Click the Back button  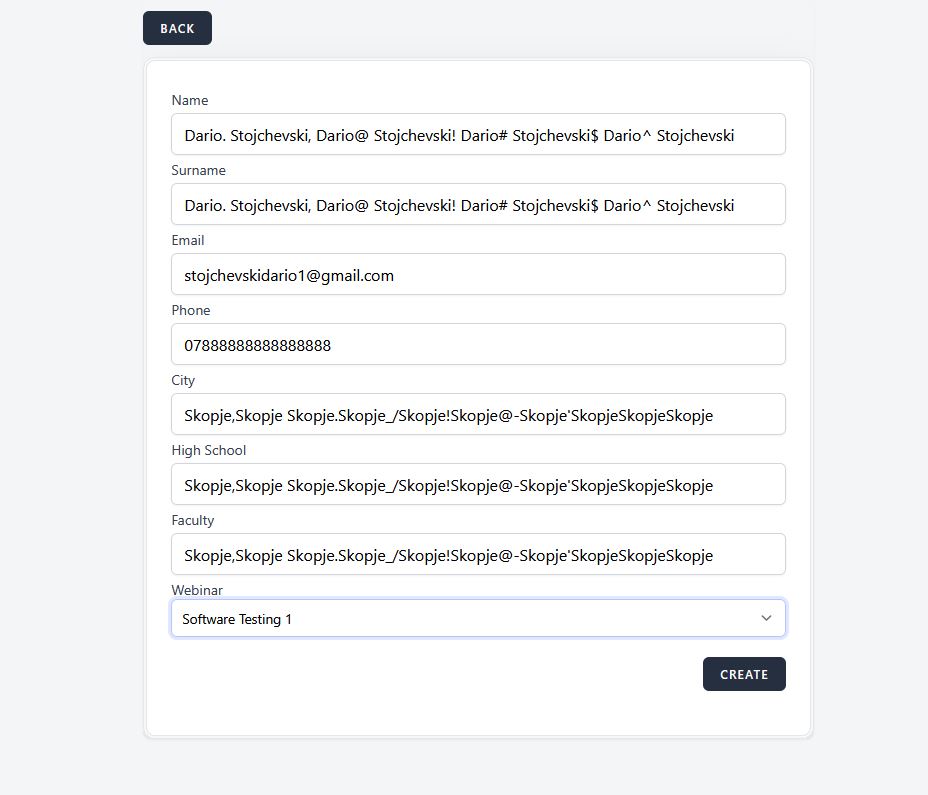177,28
